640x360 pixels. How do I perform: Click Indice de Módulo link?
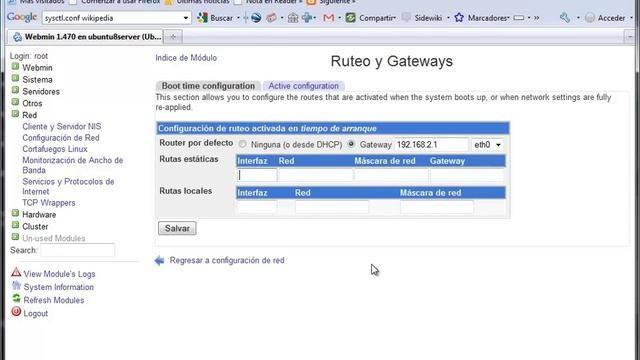[186, 58]
